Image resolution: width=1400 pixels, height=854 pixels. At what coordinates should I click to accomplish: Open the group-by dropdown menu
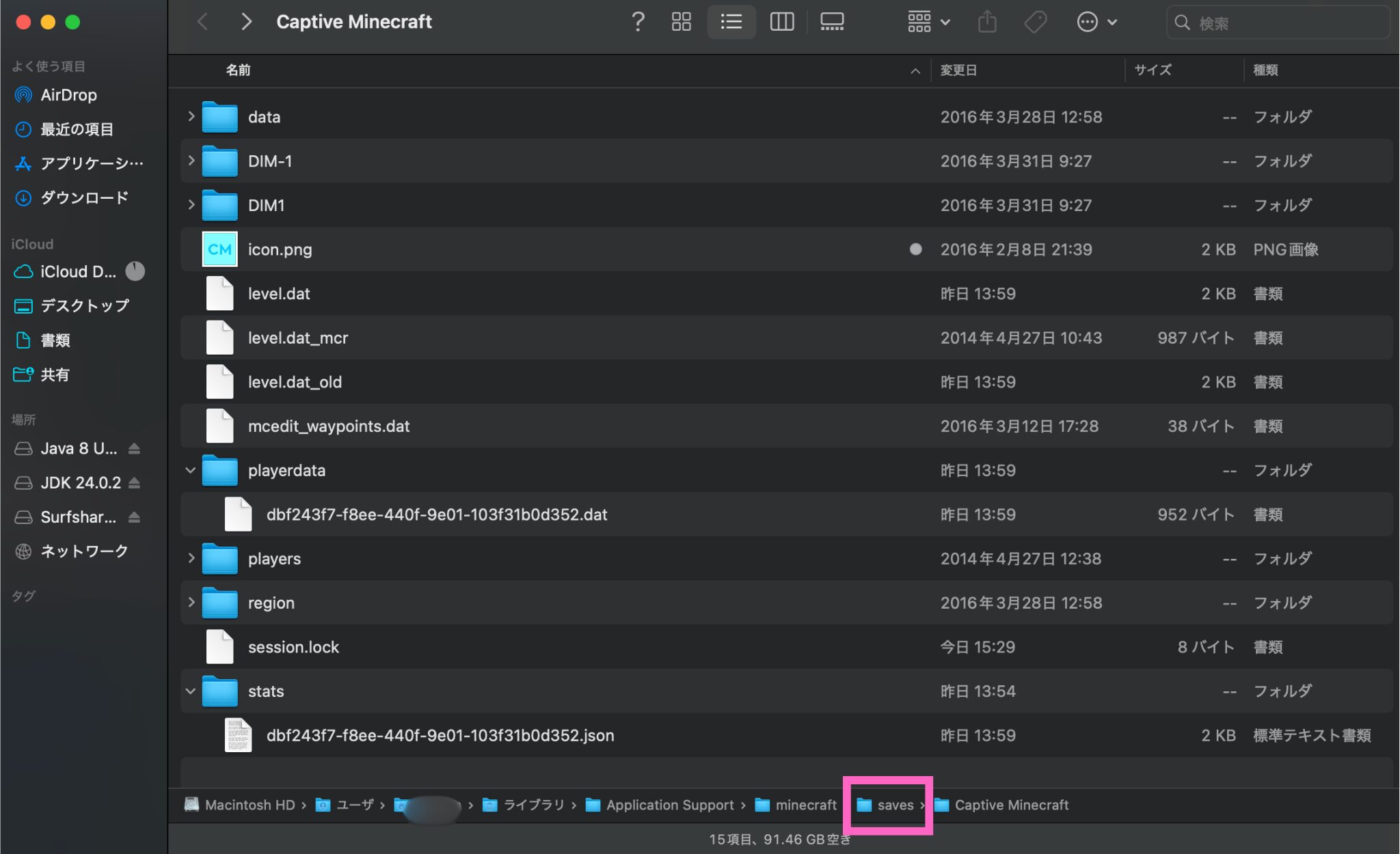click(928, 22)
